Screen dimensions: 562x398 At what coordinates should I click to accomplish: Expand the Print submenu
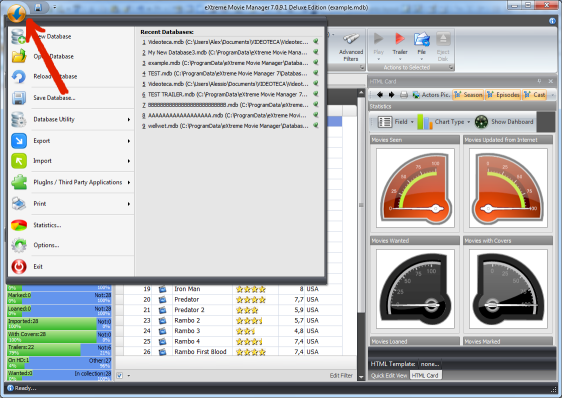click(71, 204)
